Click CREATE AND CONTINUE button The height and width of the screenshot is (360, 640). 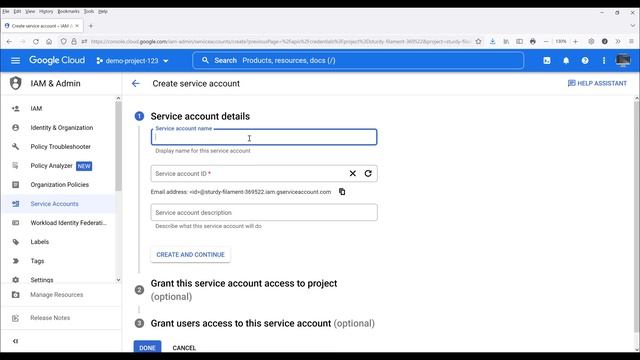[x=190, y=255]
